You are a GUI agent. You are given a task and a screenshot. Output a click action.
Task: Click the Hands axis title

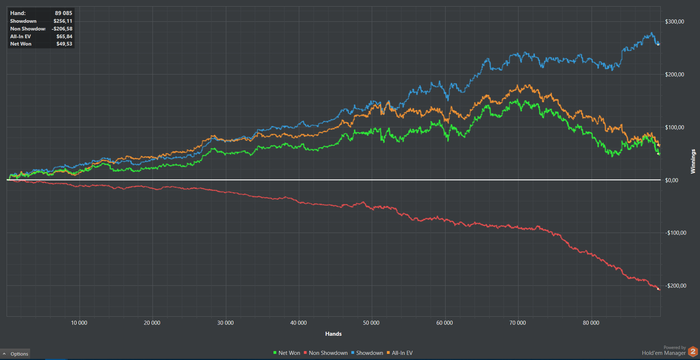pyautogui.click(x=333, y=333)
